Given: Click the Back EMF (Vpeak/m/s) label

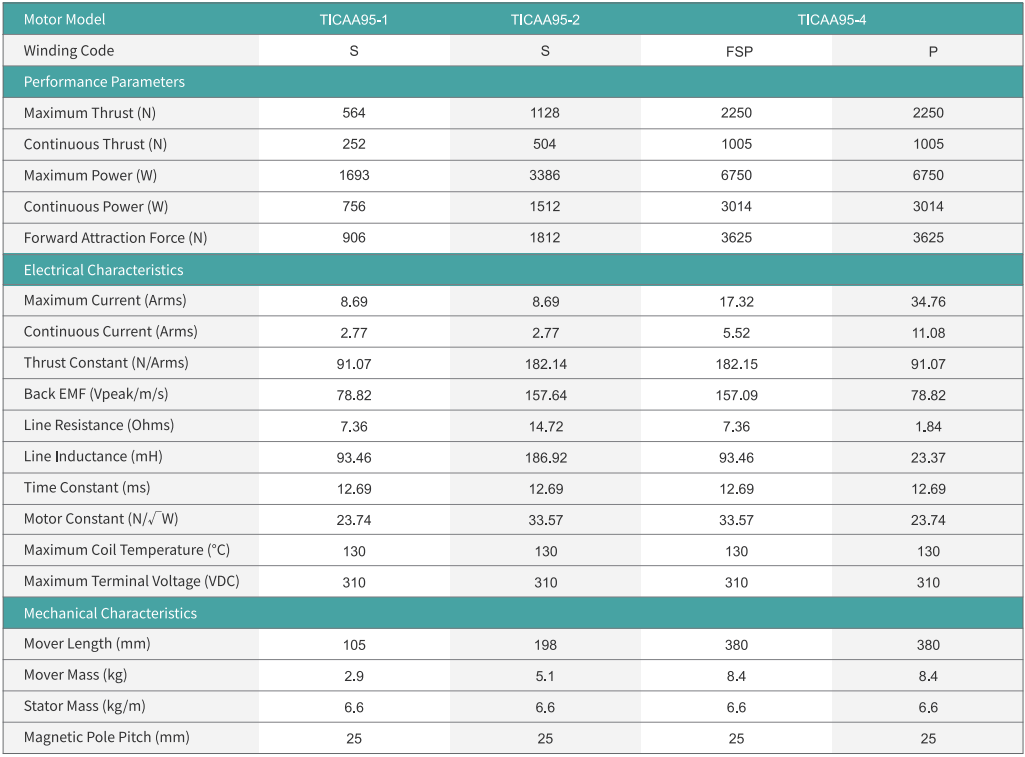Looking at the screenshot, I should (x=96, y=394).
